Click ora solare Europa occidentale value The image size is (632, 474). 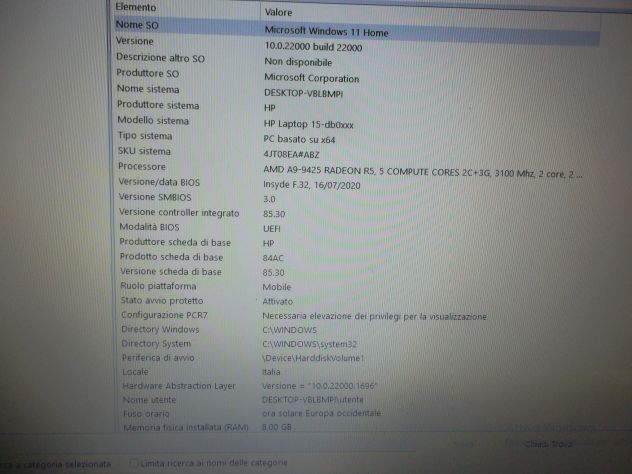coord(321,413)
